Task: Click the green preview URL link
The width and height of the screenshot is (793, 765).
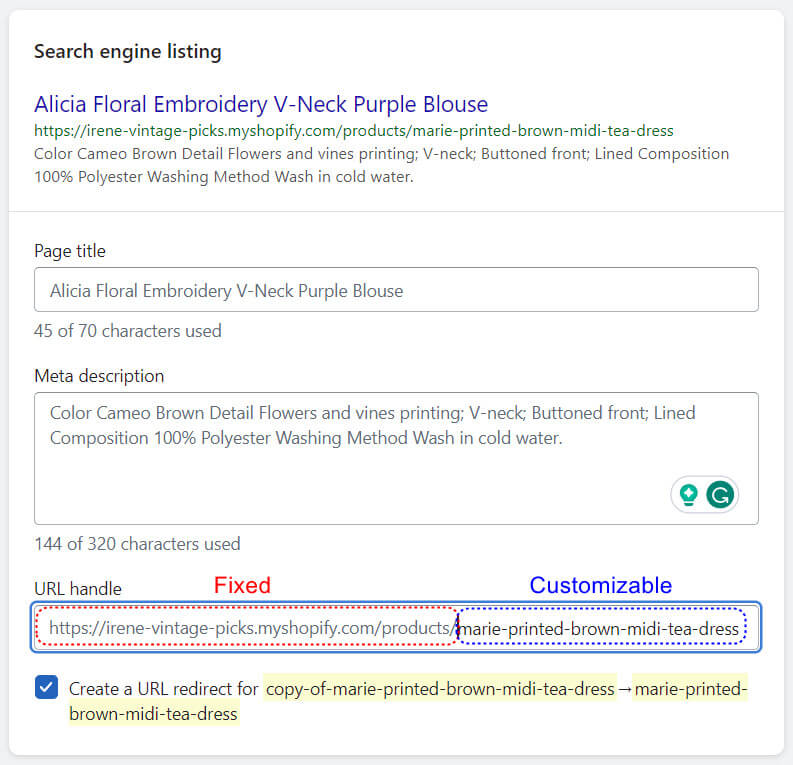Action: 354,131
